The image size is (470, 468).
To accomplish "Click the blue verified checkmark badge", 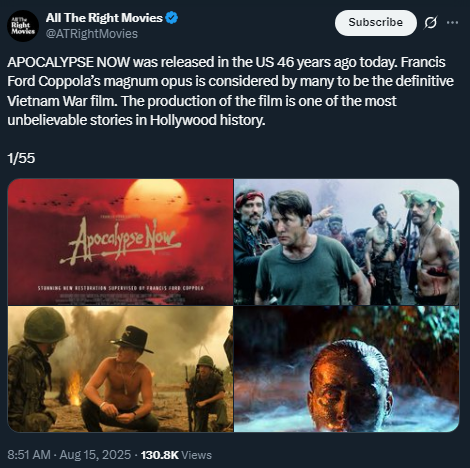I will click(x=172, y=18).
